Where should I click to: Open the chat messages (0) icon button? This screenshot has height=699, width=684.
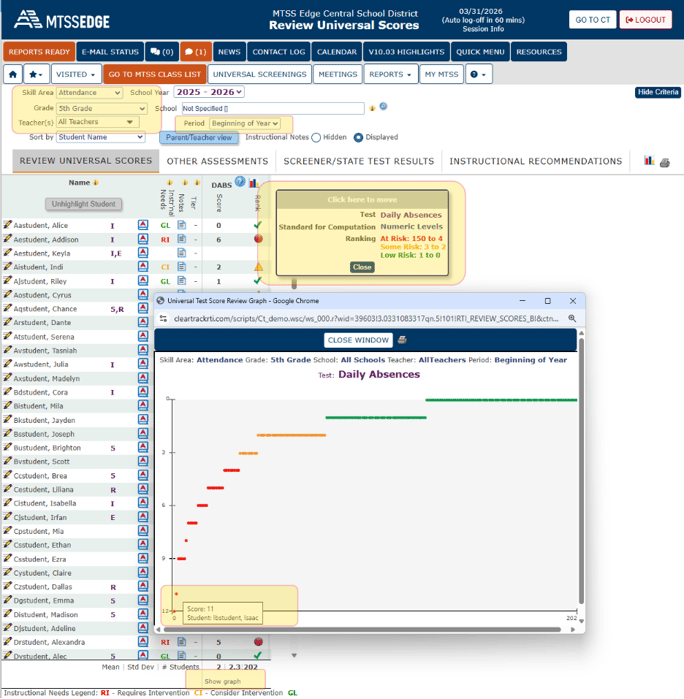tap(161, 52)
